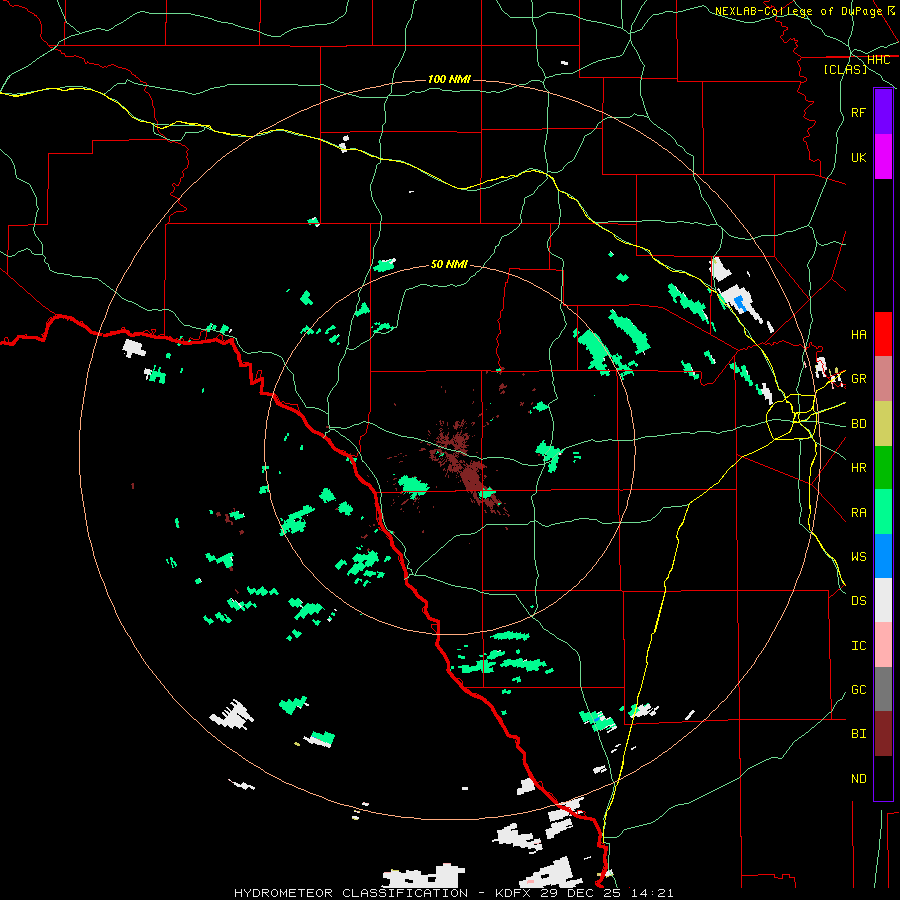Click the light pink IC legend swatch
Screen dimensions: 900x900
(x=883, y=645)
